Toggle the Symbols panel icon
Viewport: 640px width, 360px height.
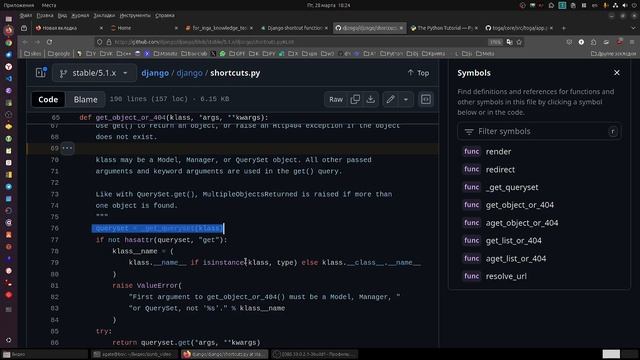pyautogui.click(x=426, y=99)
